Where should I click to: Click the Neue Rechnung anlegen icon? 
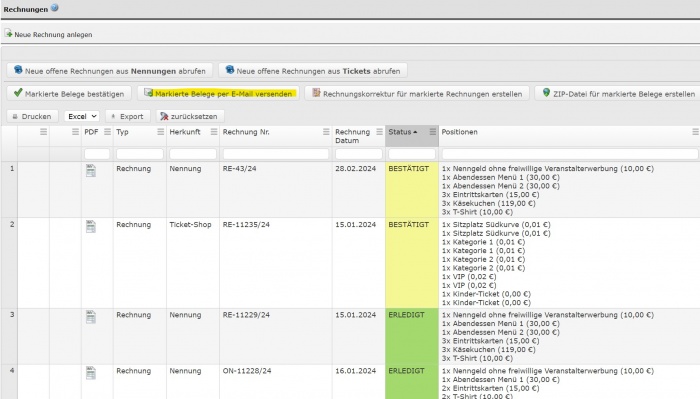tap(8, 33)
